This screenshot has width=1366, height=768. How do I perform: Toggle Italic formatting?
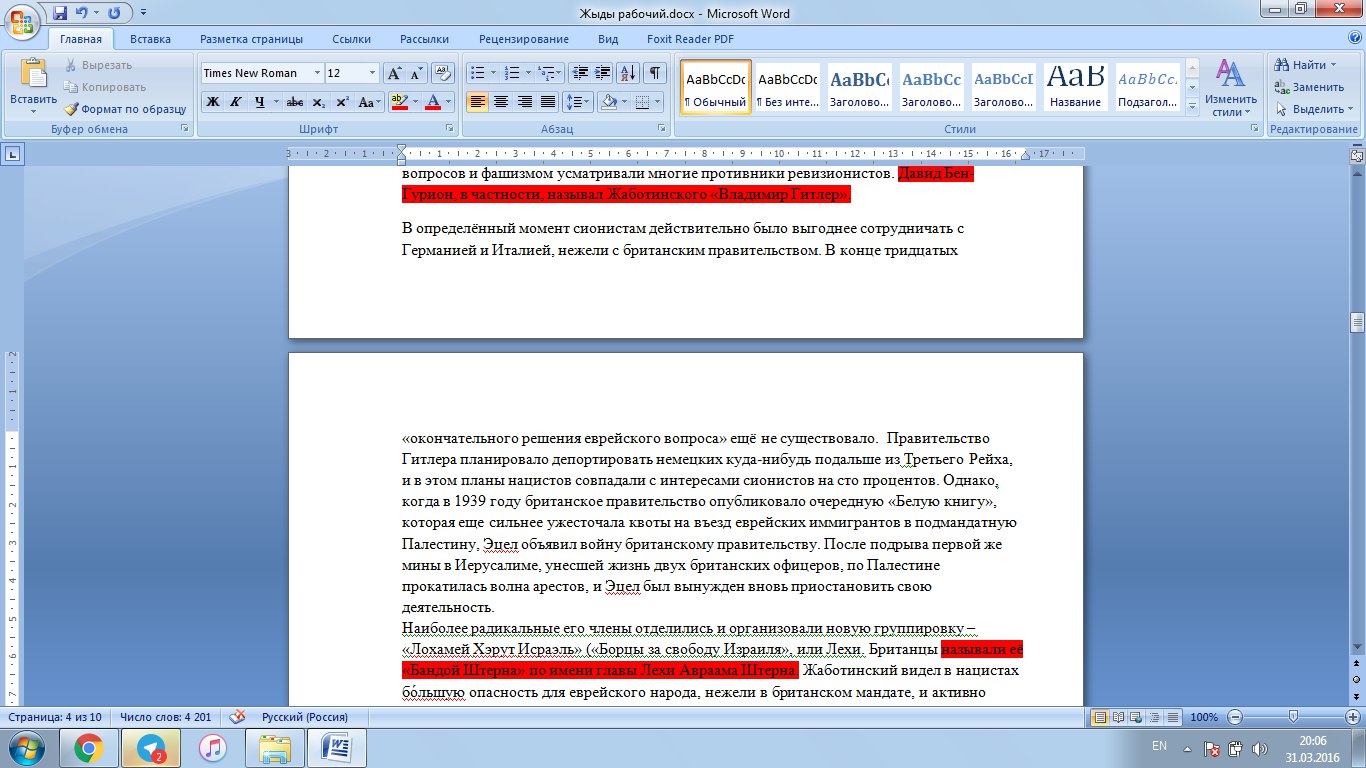pos(236,102)
